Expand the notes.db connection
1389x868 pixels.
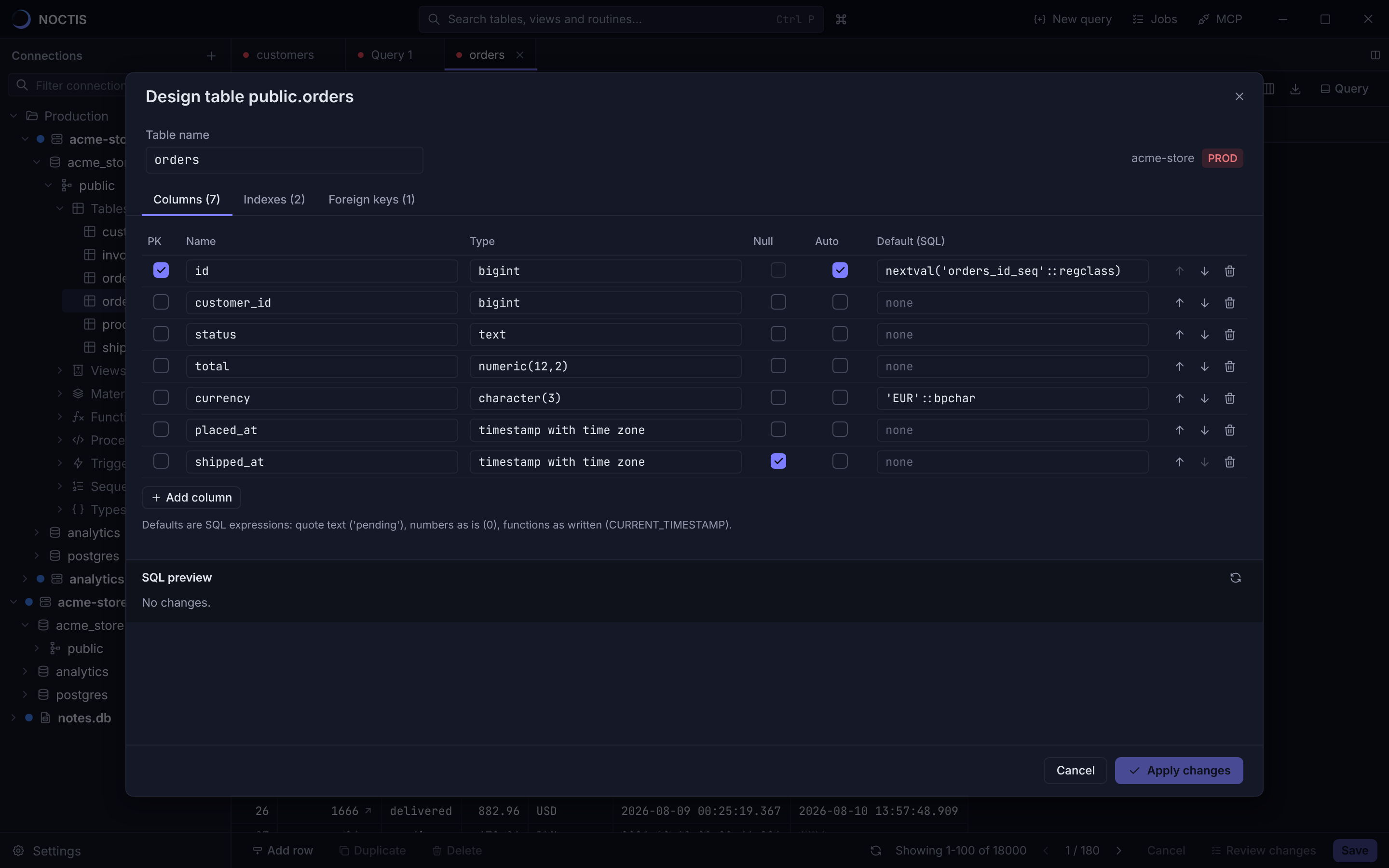tap(14, 718)
